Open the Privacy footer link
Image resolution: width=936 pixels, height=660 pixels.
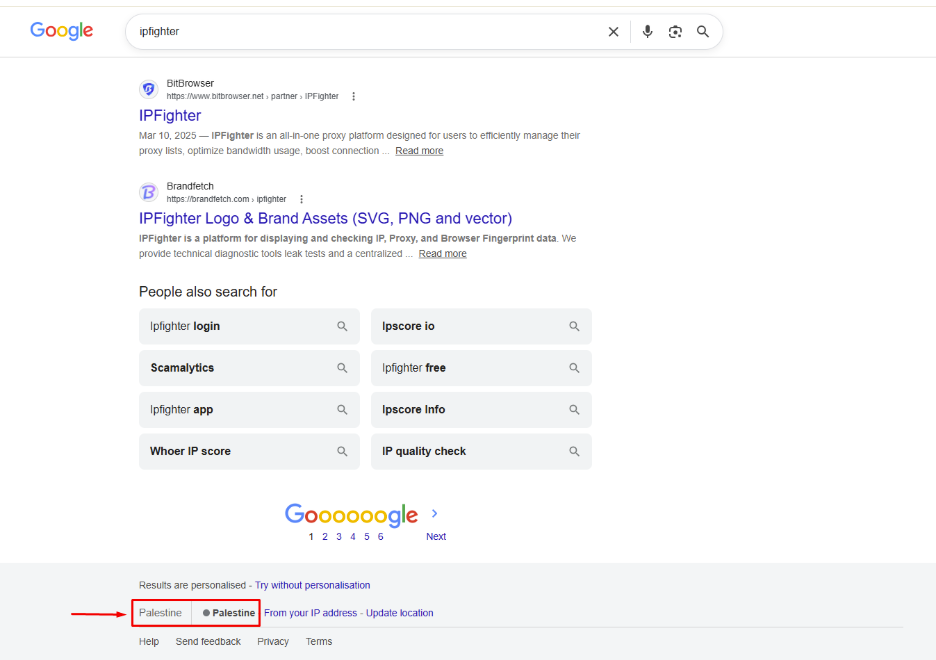[x=273, y=642]
